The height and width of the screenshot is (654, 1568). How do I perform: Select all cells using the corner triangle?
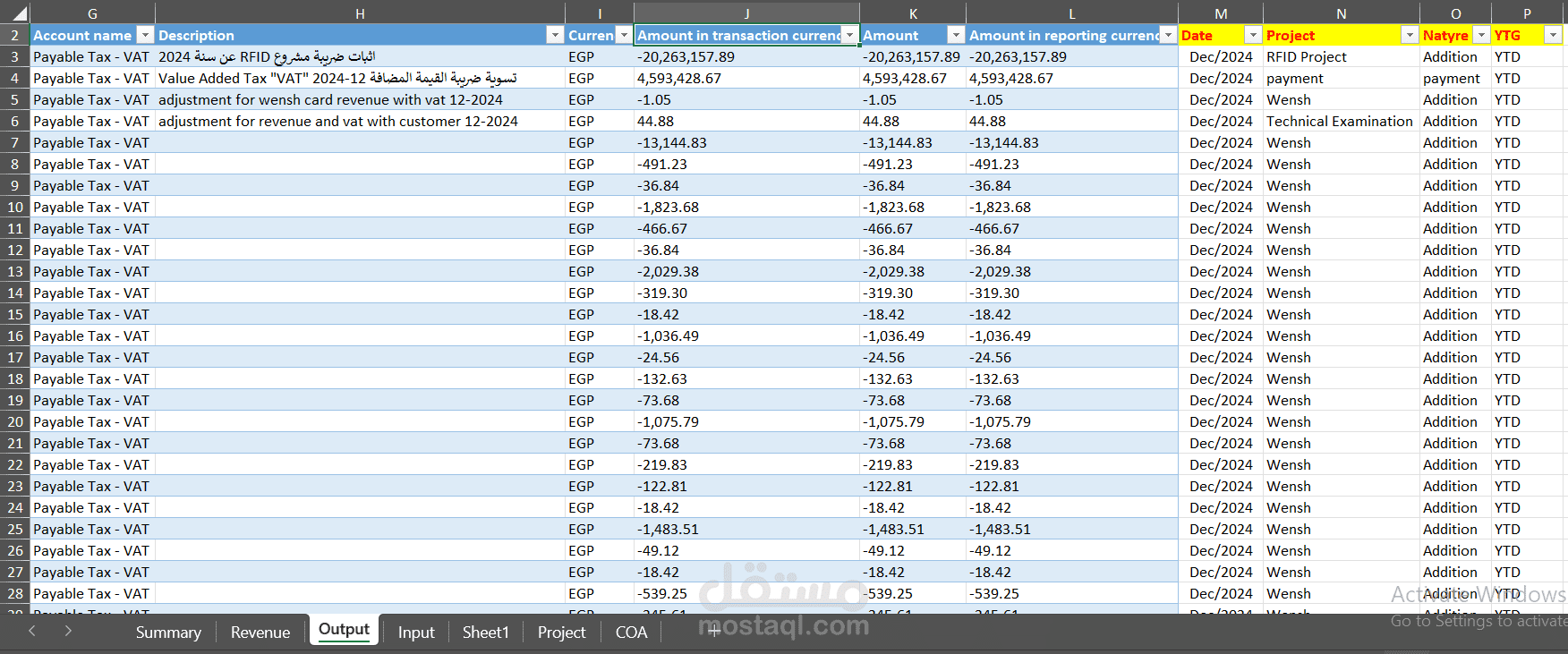click(20, 13)
